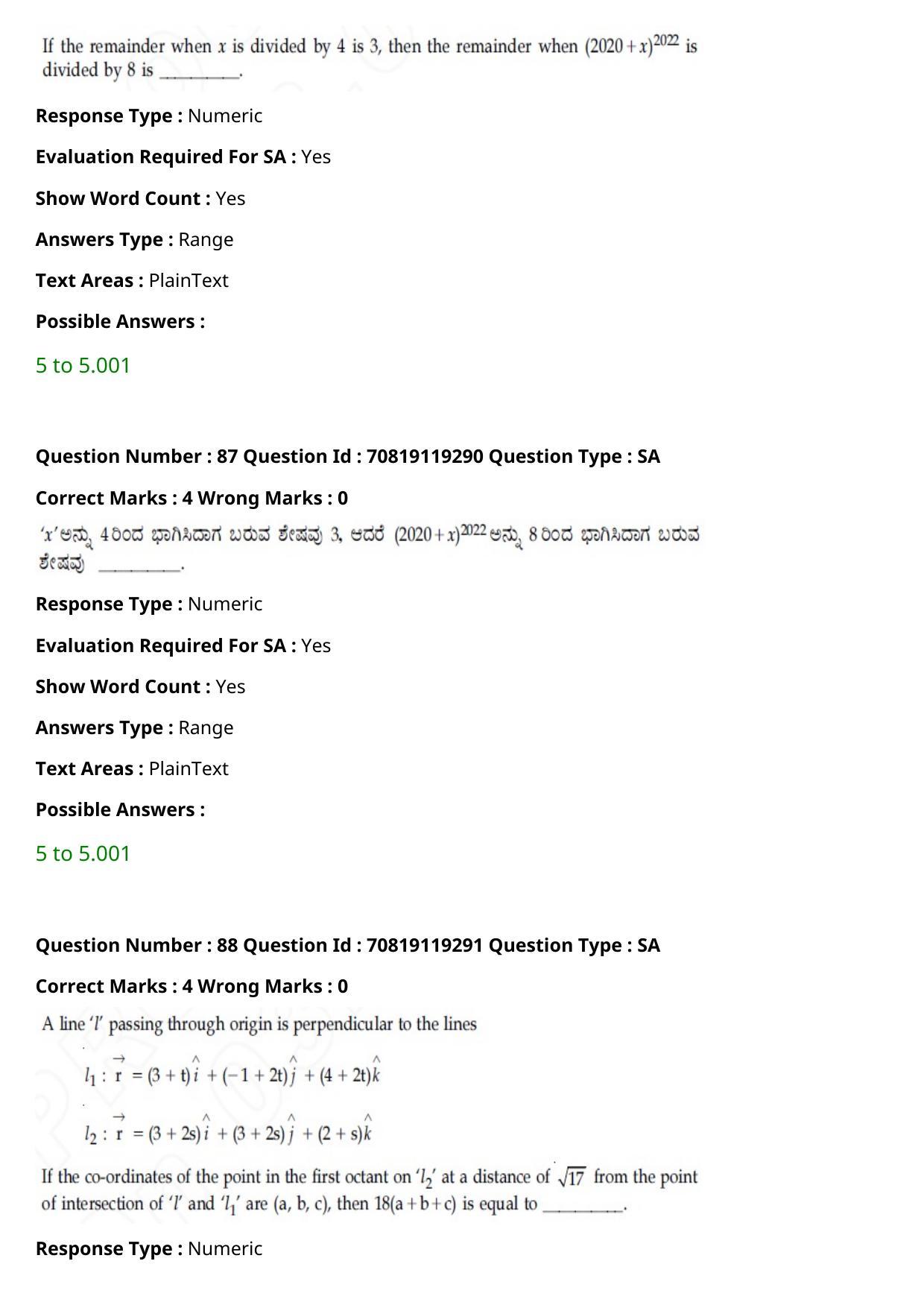The image size is (924, 1308).
Task: Click the l1 line equation
Action: [x=232, y=1071]
